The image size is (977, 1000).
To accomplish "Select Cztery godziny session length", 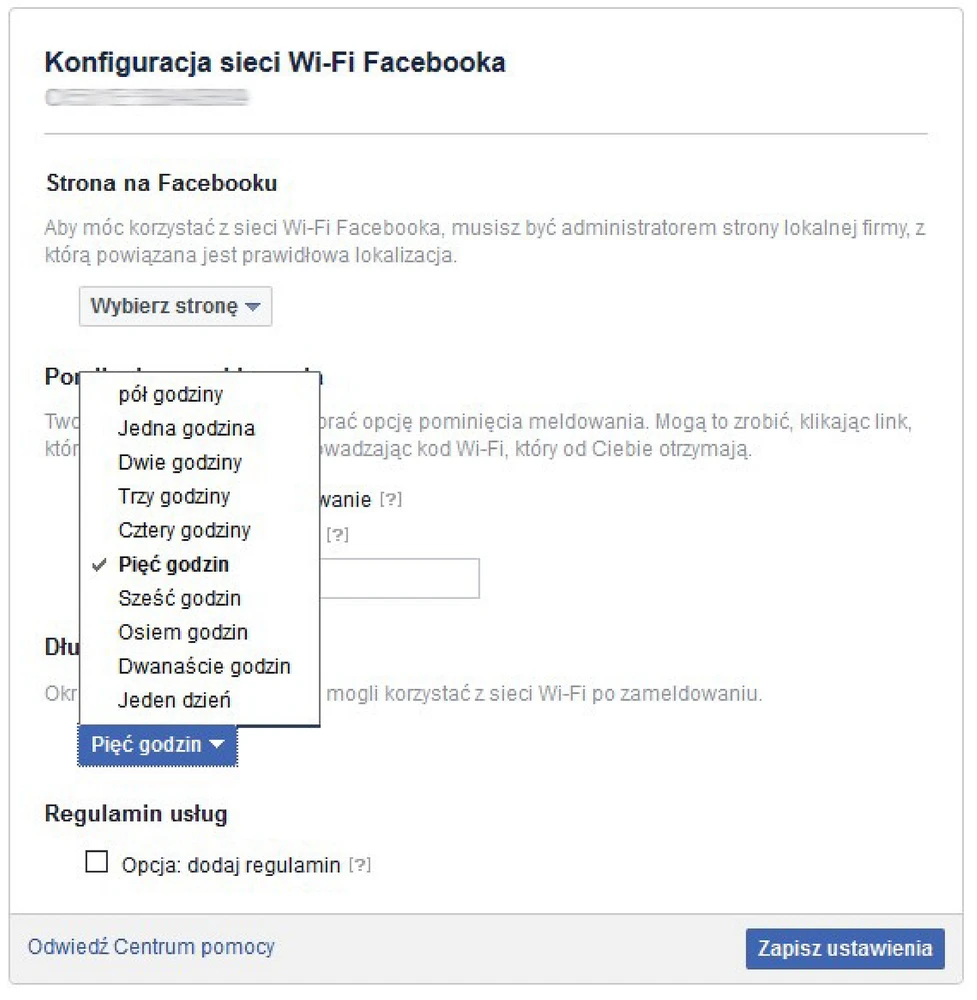I will (184, 531).
